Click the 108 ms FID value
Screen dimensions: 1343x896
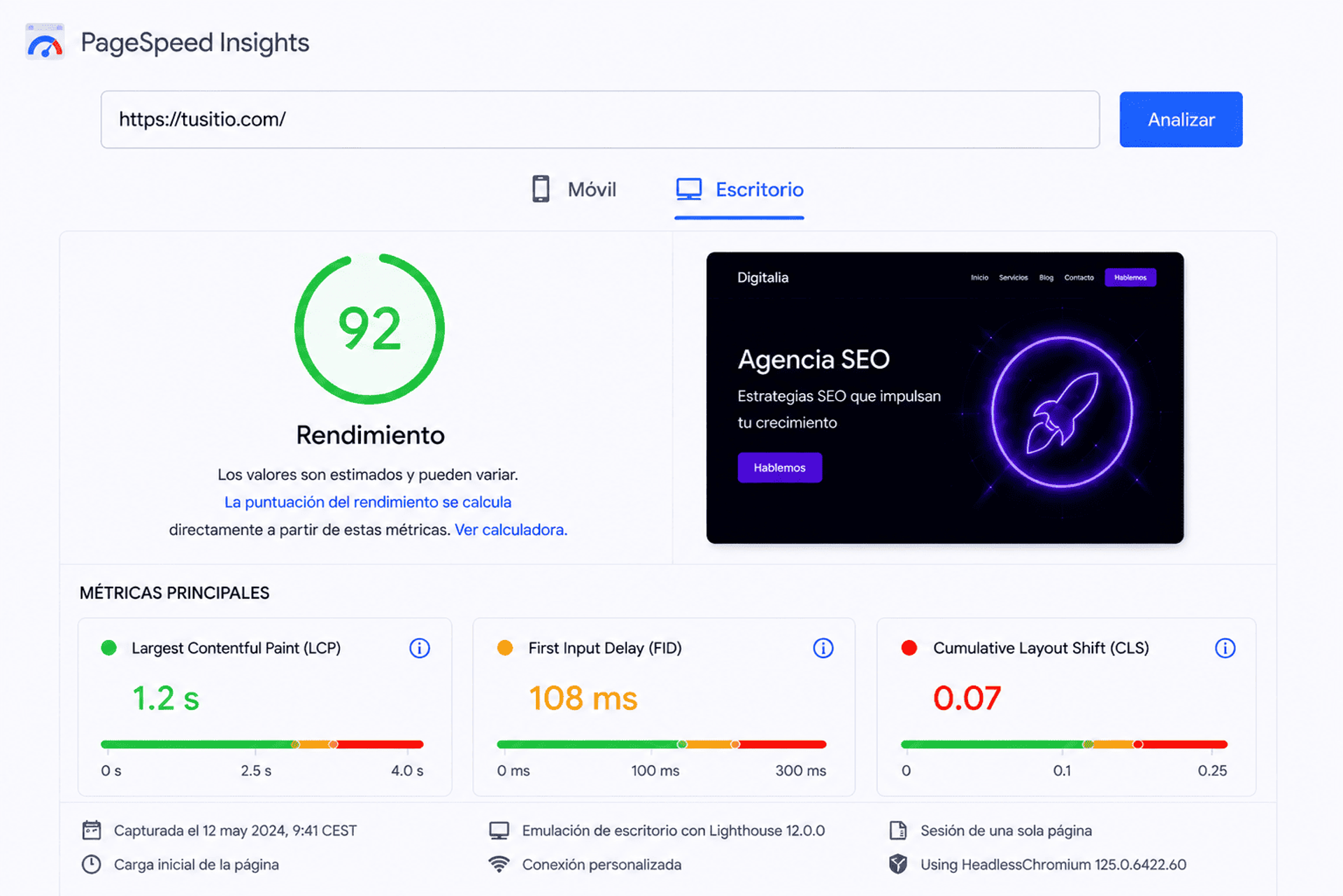(583, 698)
